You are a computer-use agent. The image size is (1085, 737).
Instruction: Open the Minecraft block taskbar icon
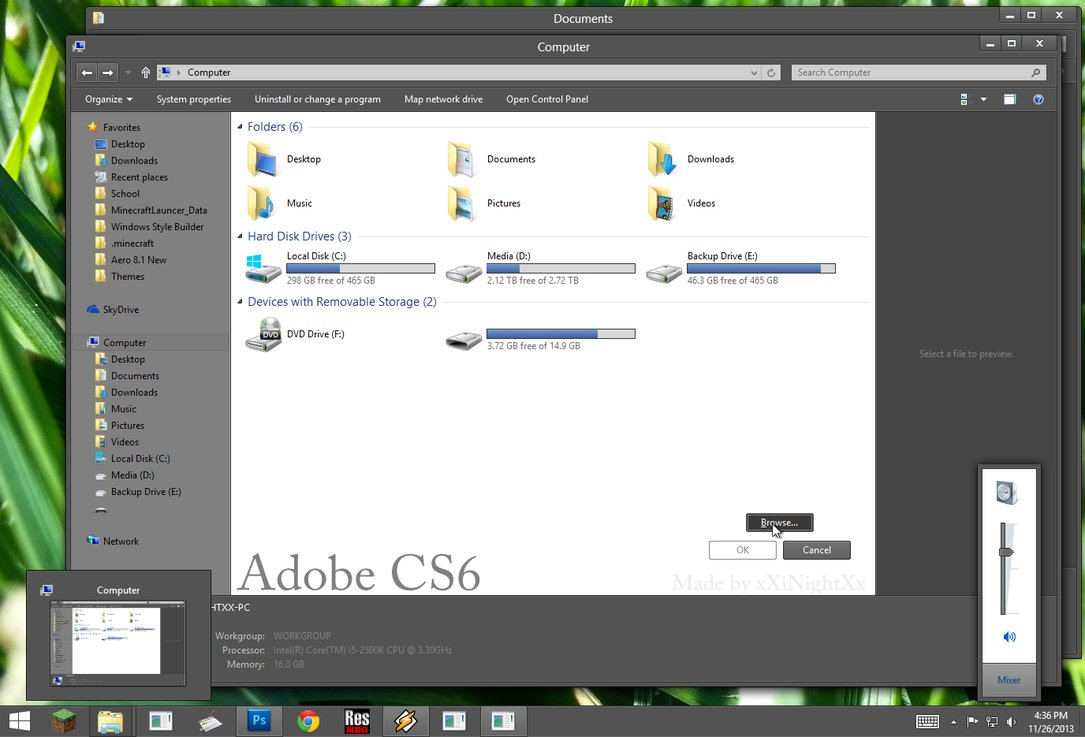[x=64, y=721]
